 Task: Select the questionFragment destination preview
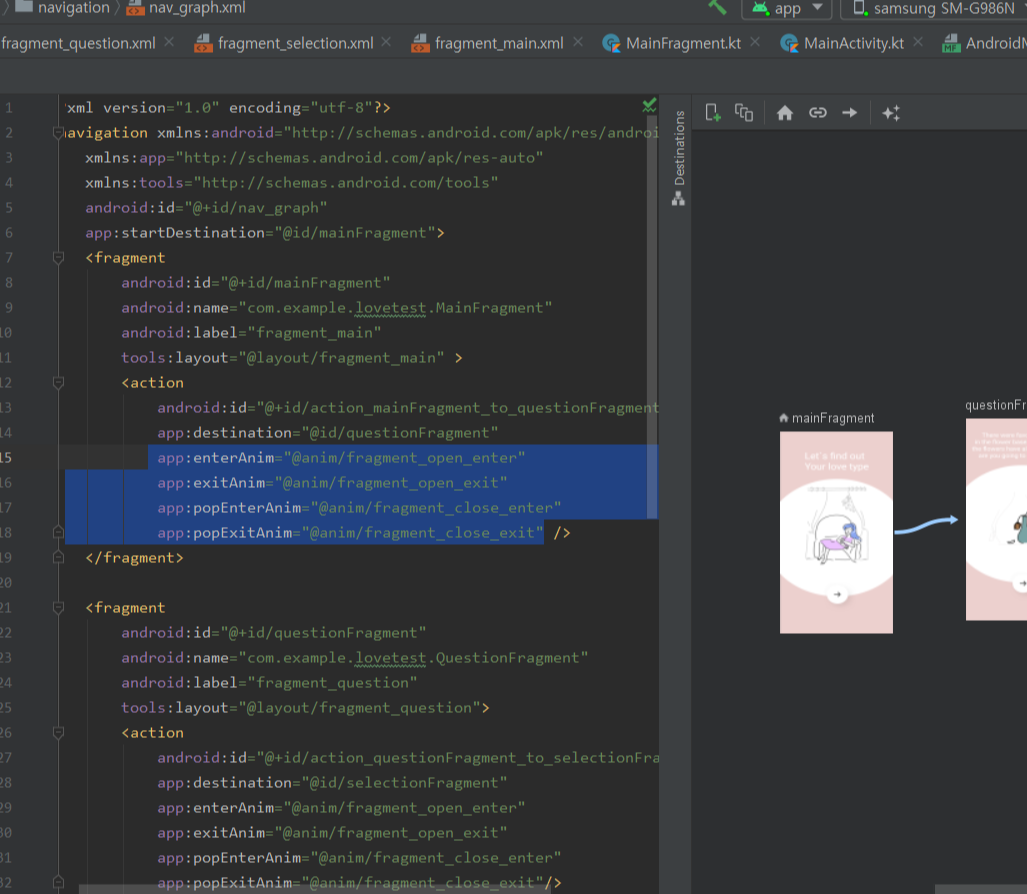(x=996, y=519)
